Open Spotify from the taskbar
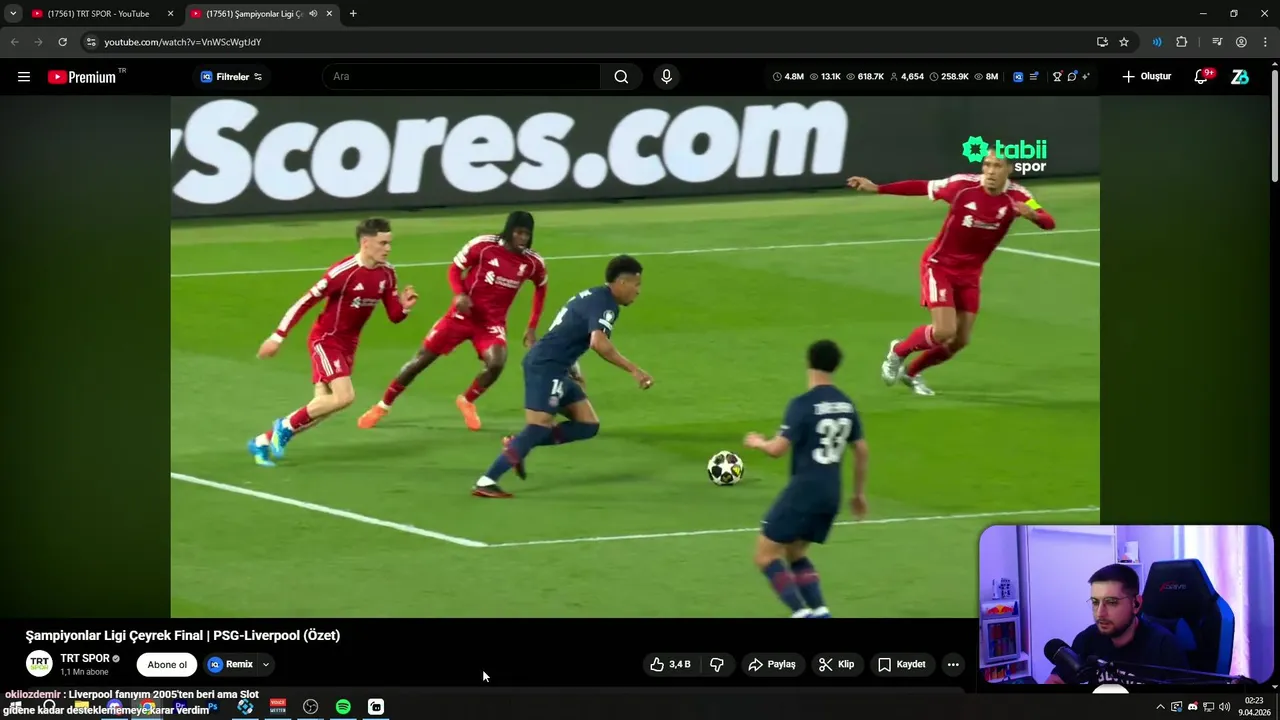 point(343,707)
